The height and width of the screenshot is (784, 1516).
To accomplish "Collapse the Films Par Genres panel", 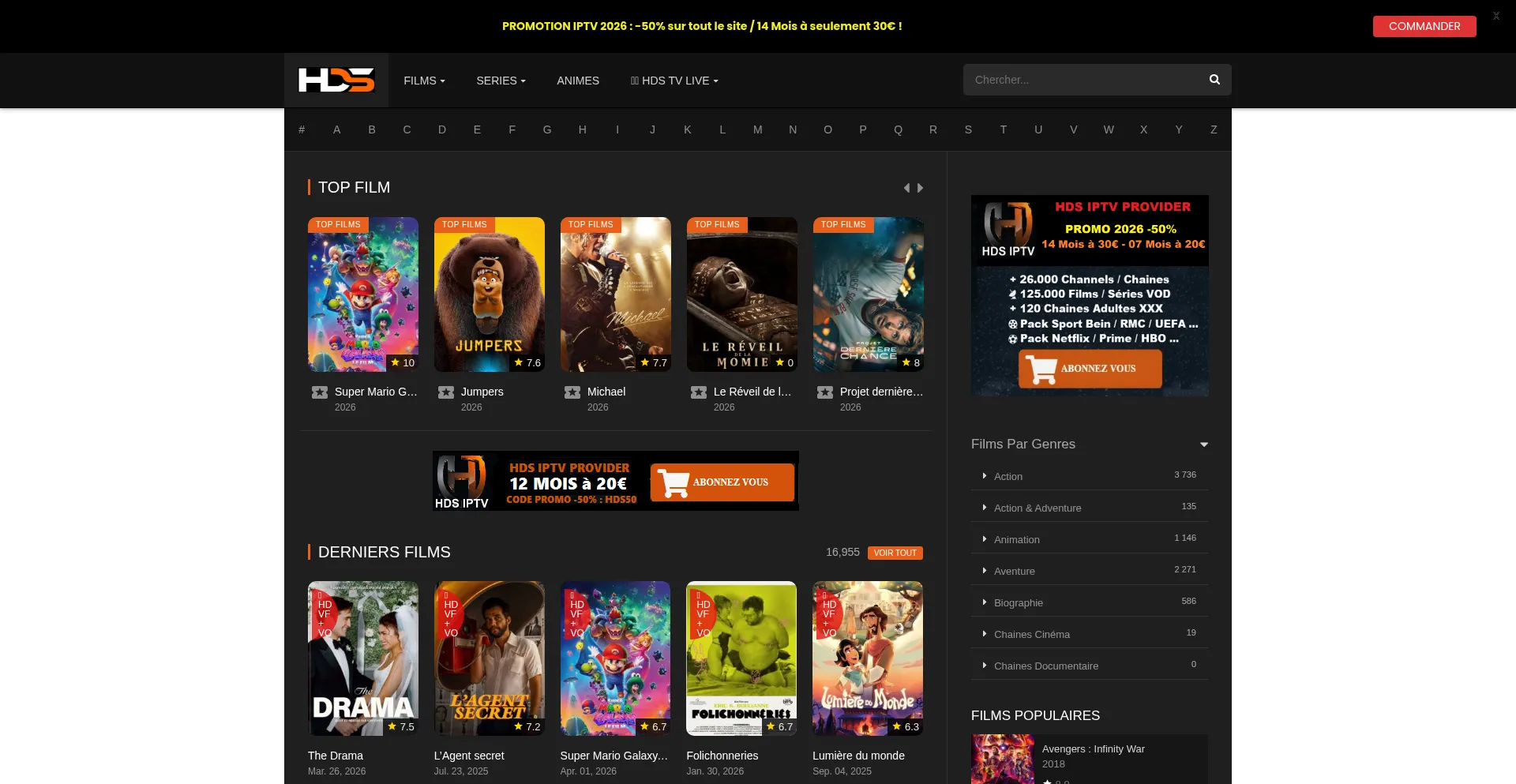I will coord(1204,445).
